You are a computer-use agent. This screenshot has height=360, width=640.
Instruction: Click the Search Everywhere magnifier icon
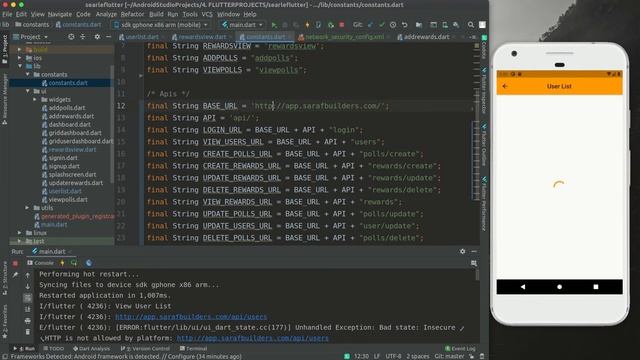[471, 25]
